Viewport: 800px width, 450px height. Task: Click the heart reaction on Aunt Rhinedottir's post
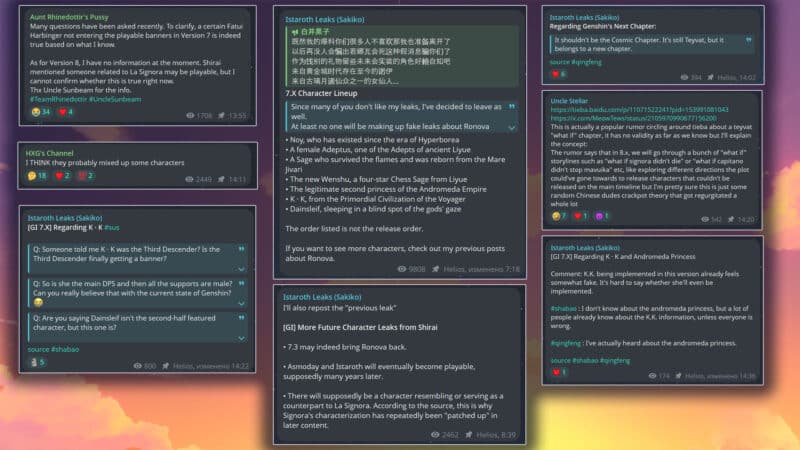tap(66, 112)
